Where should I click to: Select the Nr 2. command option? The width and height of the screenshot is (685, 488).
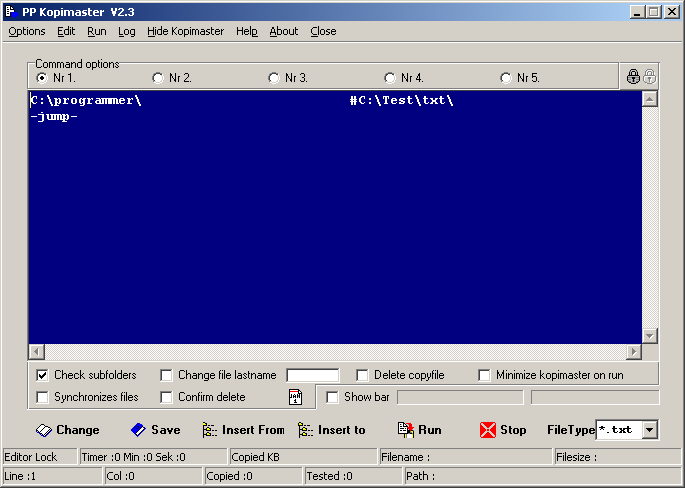[x=158, y=78]
